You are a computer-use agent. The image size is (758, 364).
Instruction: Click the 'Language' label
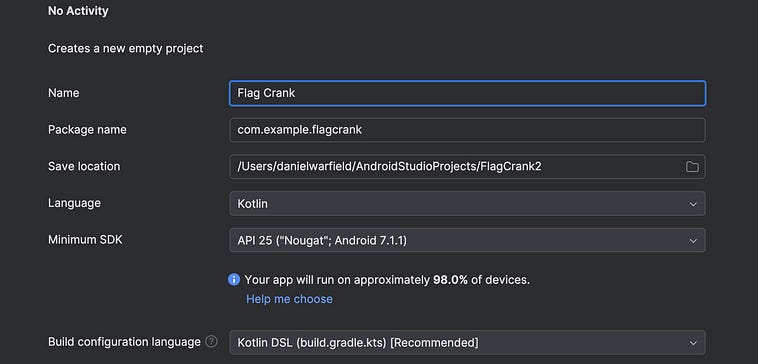[74, 203]
